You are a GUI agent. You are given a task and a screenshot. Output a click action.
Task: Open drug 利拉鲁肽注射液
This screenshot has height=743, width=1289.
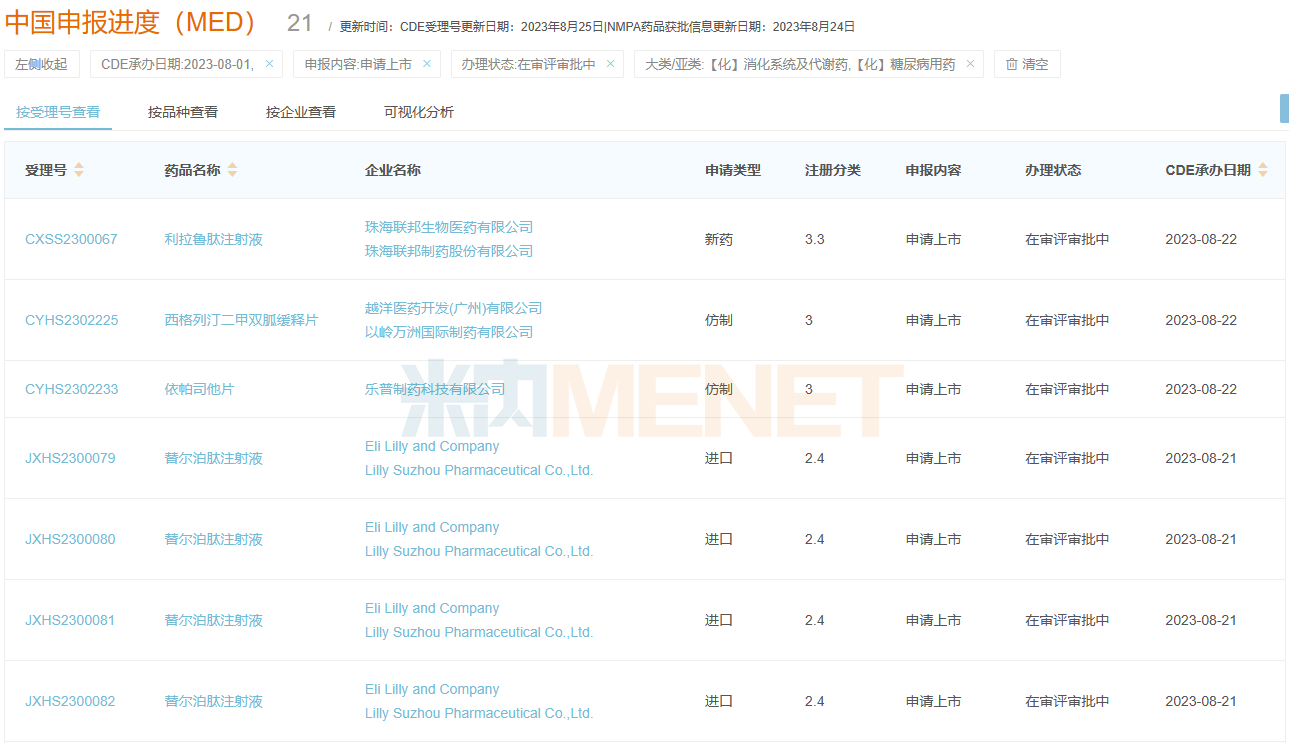click(x=214, y=239)
